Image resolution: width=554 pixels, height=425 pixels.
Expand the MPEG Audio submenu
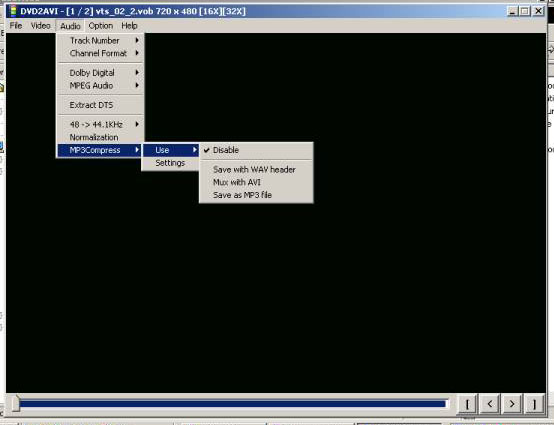click(x=100, y=85)
